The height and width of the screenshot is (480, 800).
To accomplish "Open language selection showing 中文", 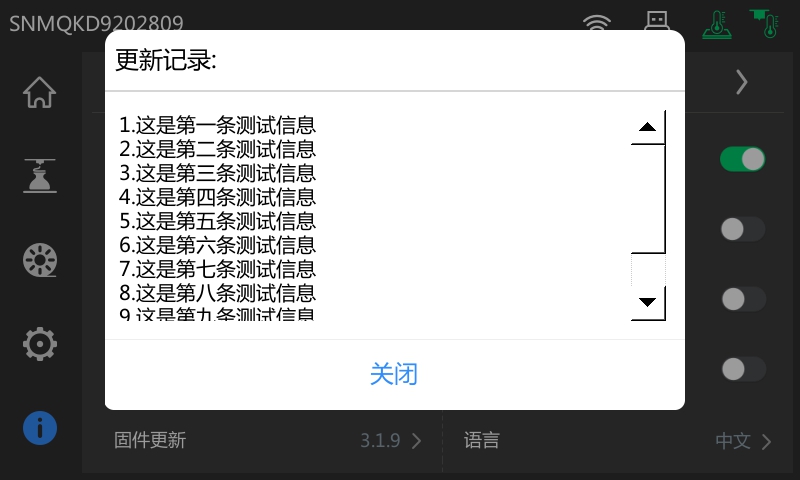I will pos(618,441).
